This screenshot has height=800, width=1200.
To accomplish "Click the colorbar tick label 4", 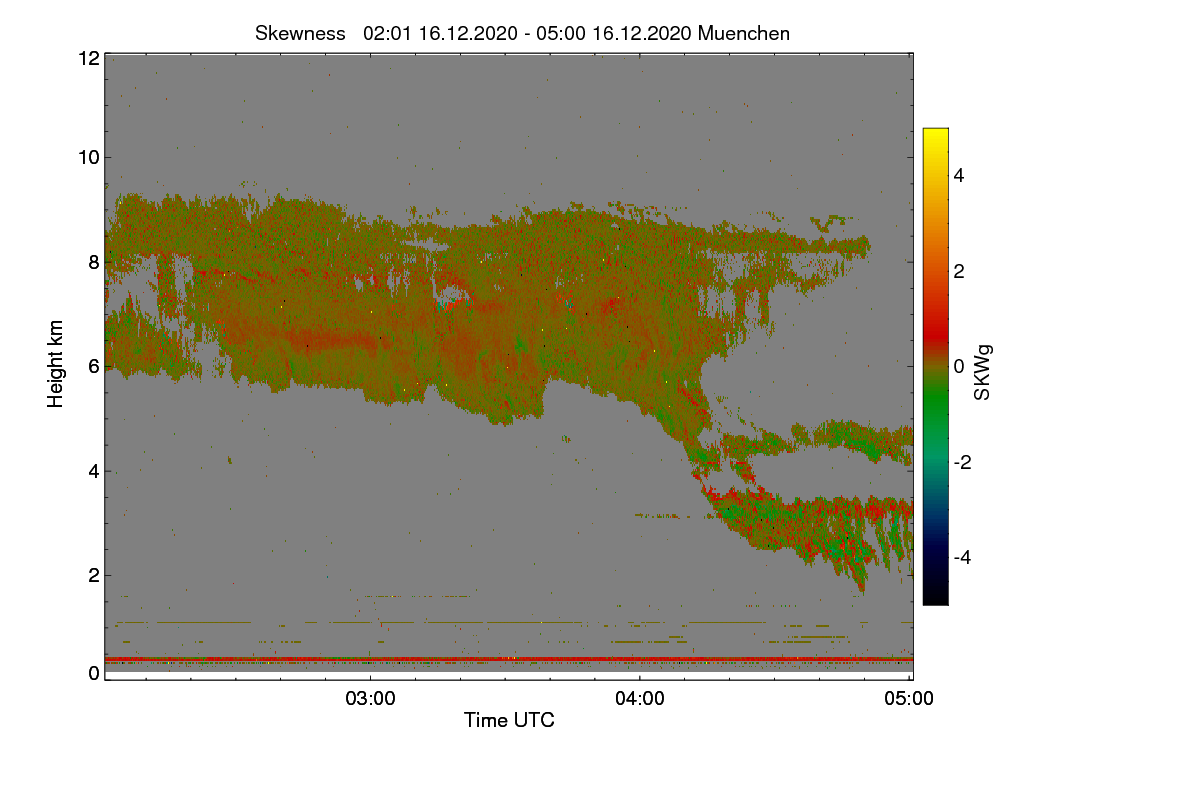I will coord(959,175).
